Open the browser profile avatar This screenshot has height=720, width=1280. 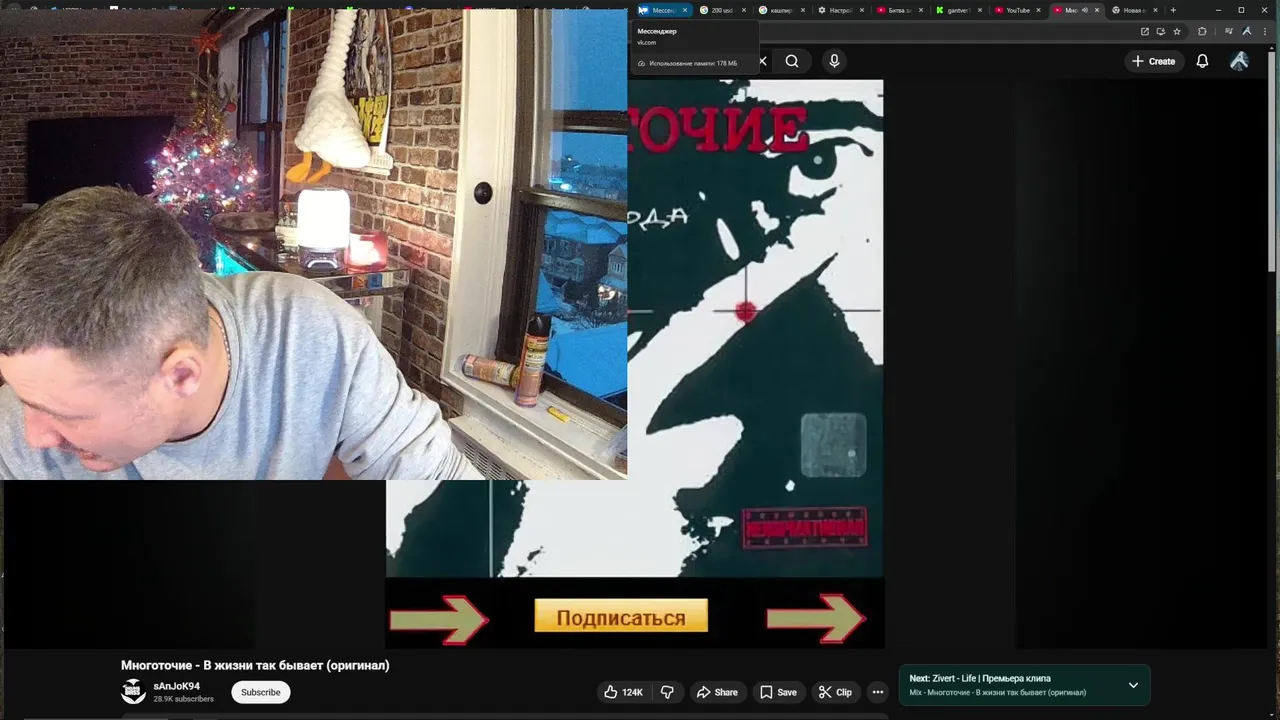click(x=1247, y=31)
